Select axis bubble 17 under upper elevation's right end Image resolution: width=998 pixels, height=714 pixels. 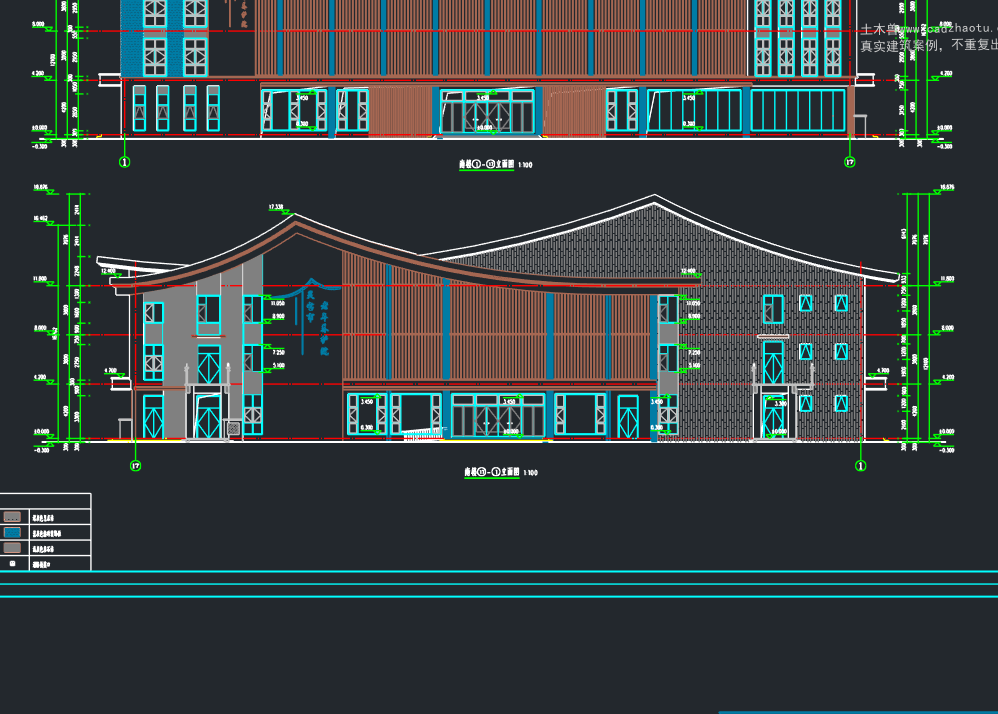click(x=850, y=162)
